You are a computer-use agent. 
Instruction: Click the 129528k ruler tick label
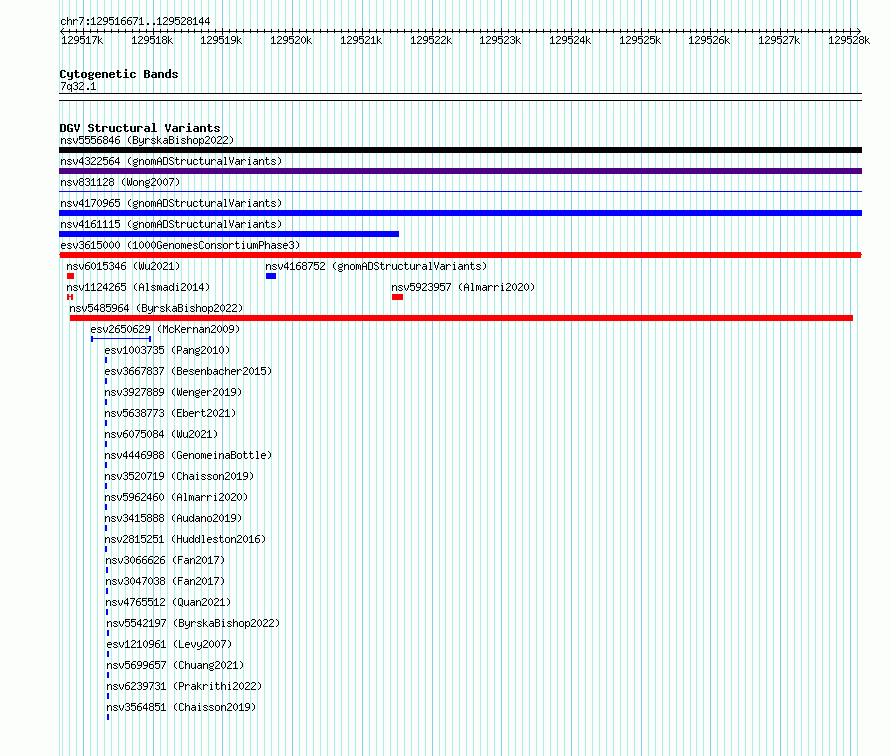pos(849,40)
